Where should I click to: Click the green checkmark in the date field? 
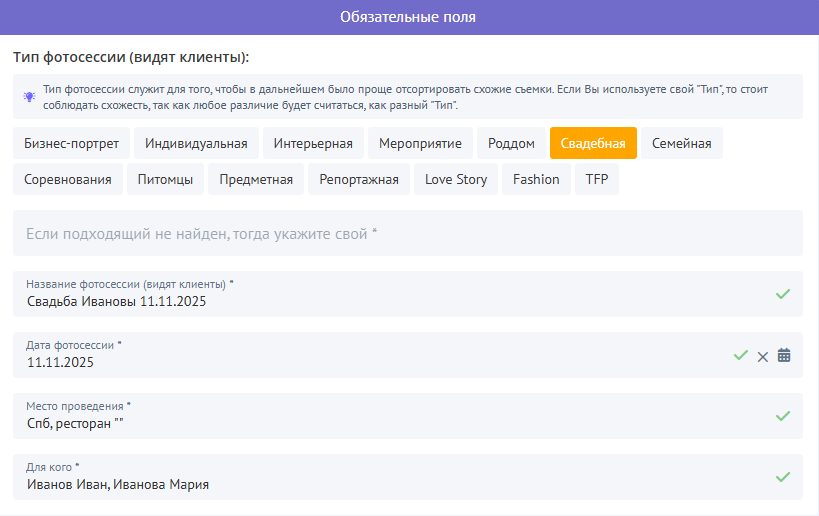click(x=740, y=355)
